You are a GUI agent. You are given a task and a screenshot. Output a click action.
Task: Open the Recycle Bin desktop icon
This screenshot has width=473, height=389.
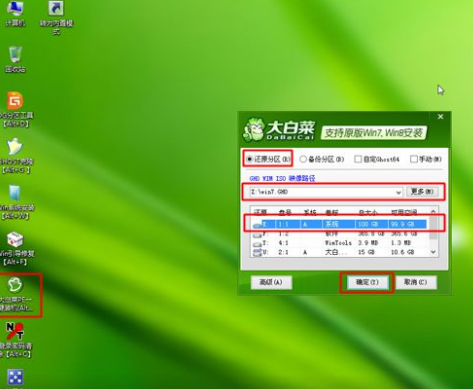15,59
